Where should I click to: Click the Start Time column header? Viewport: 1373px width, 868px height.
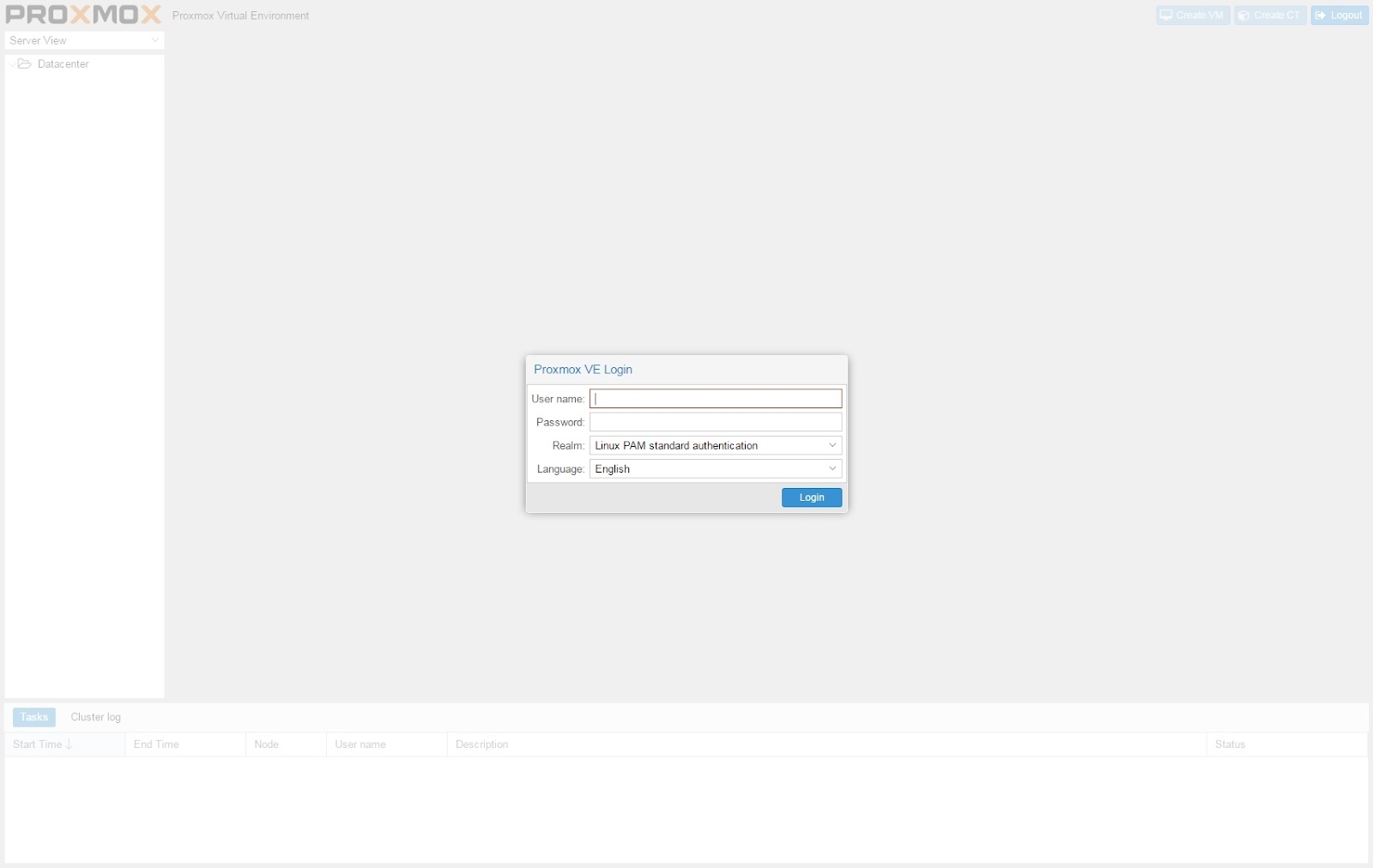tap(65, 744)
